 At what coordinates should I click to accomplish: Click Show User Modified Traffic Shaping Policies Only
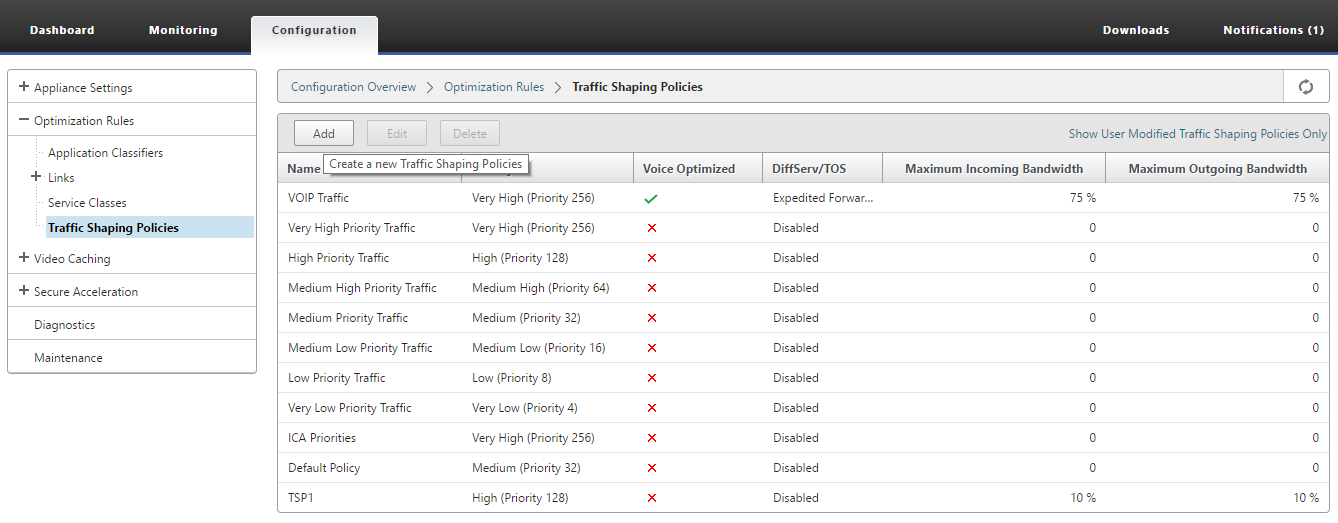(1198, 133)
